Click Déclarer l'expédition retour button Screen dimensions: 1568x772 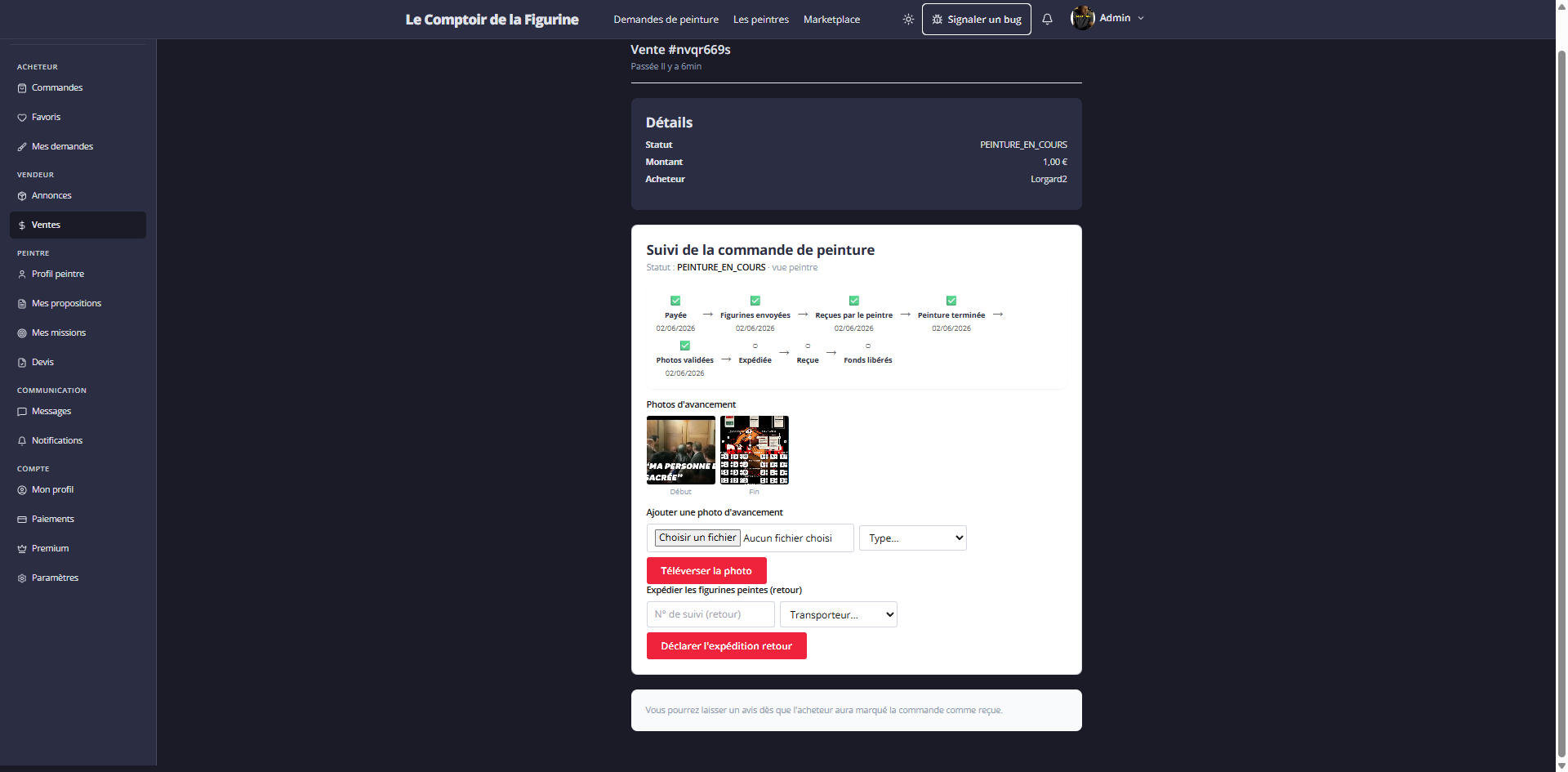727,646
